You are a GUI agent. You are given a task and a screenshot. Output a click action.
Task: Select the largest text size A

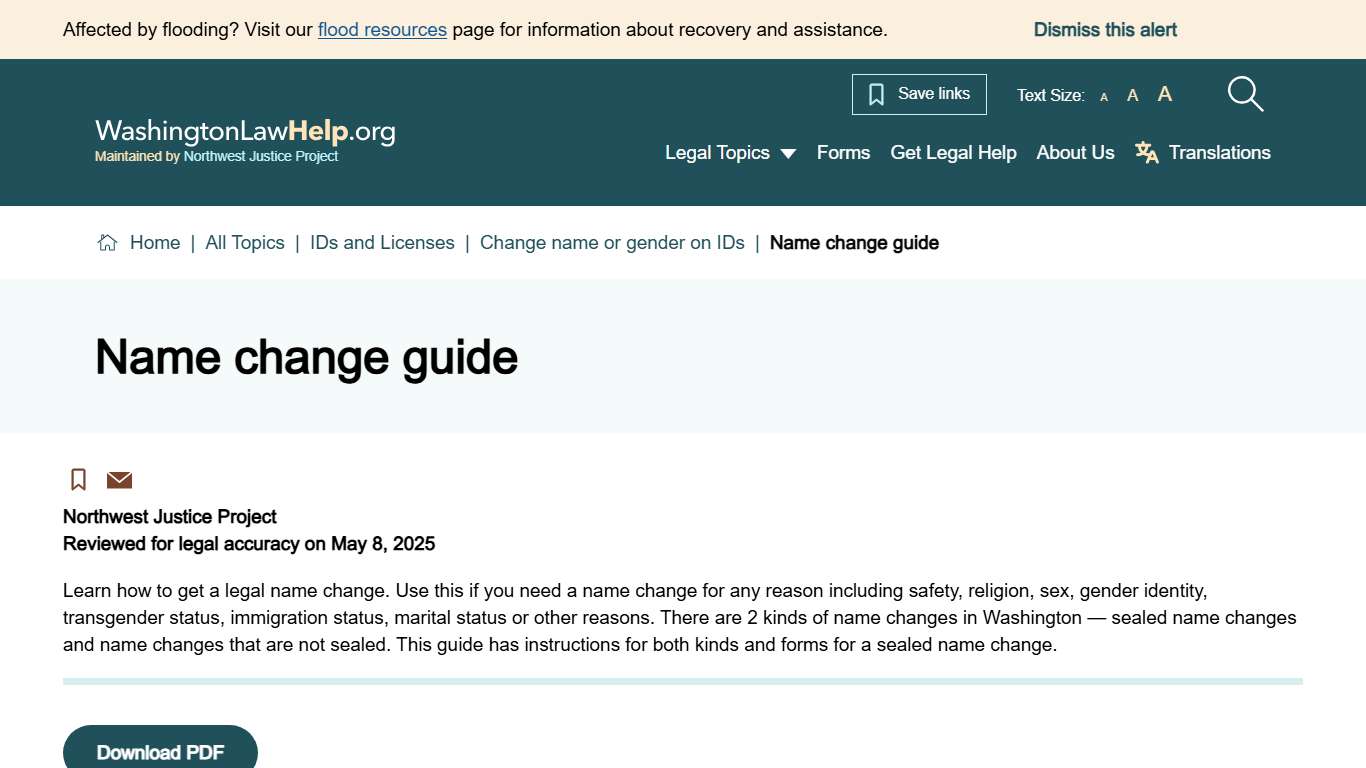[x=1164, y=93]
